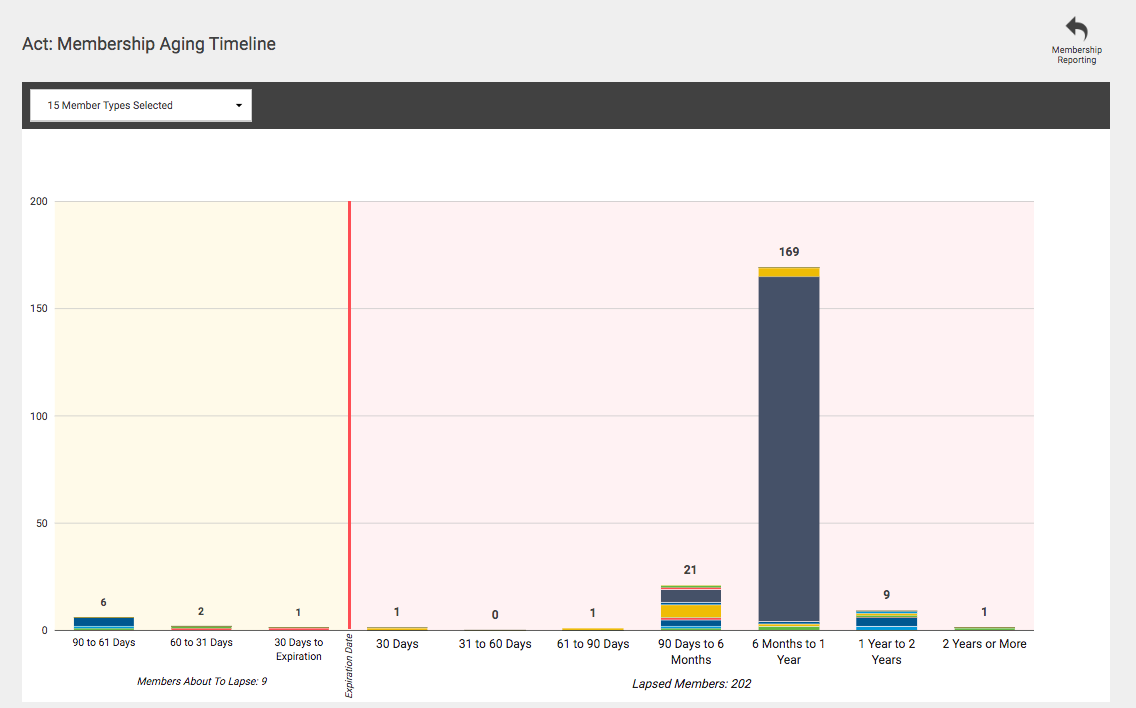Click the '30 Days' lapsed axis label
This screenshot has height=708, width=1136.
pos(397,644)
